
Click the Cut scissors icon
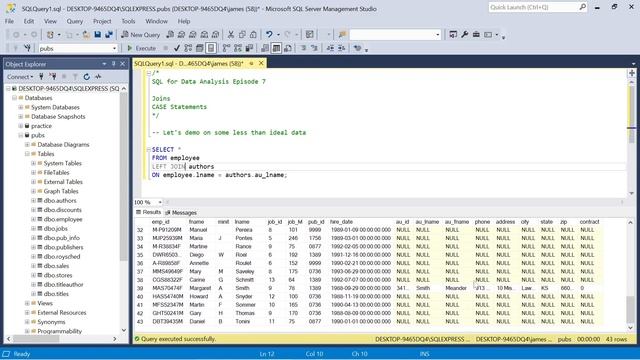click(x=231, y=35)
